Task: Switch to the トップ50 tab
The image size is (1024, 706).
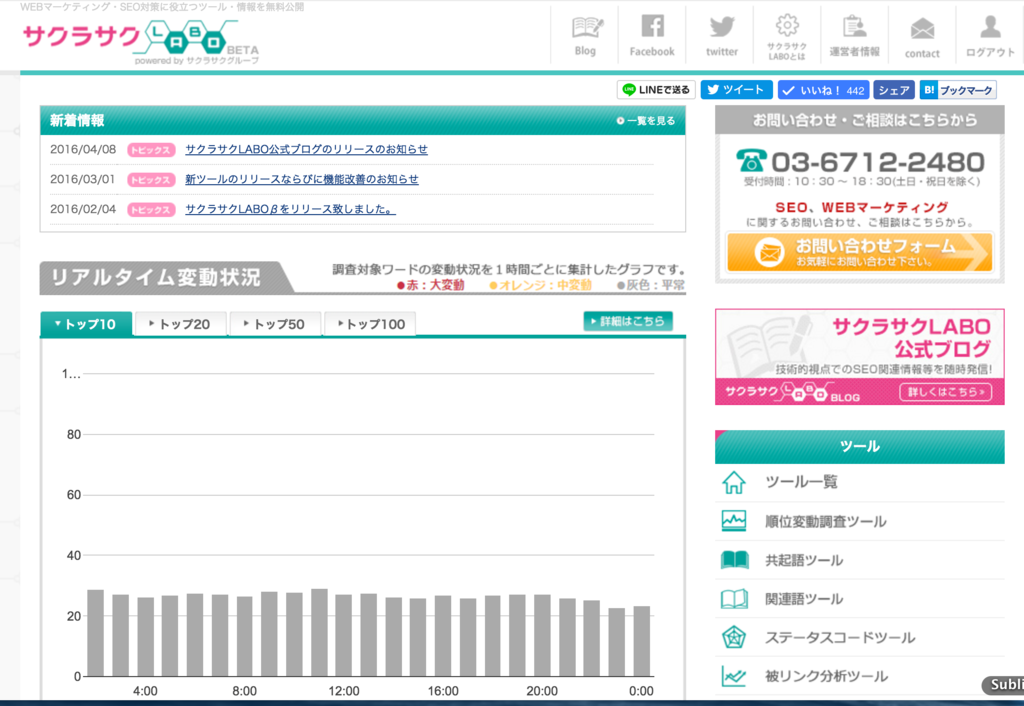Action: coord(275,324)
